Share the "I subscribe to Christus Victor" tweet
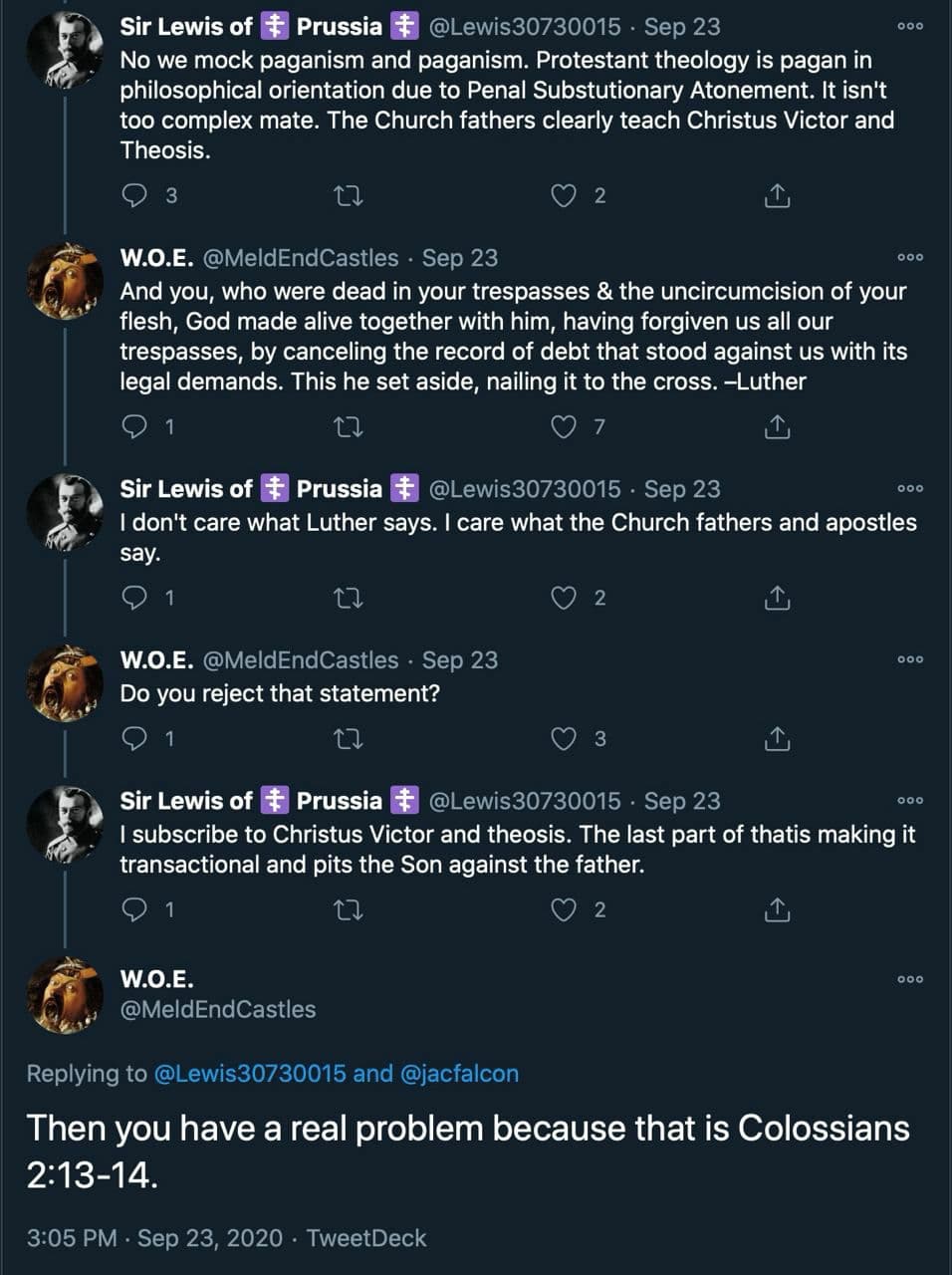This screenshot has width=952, height=1275. coord(777,909)
